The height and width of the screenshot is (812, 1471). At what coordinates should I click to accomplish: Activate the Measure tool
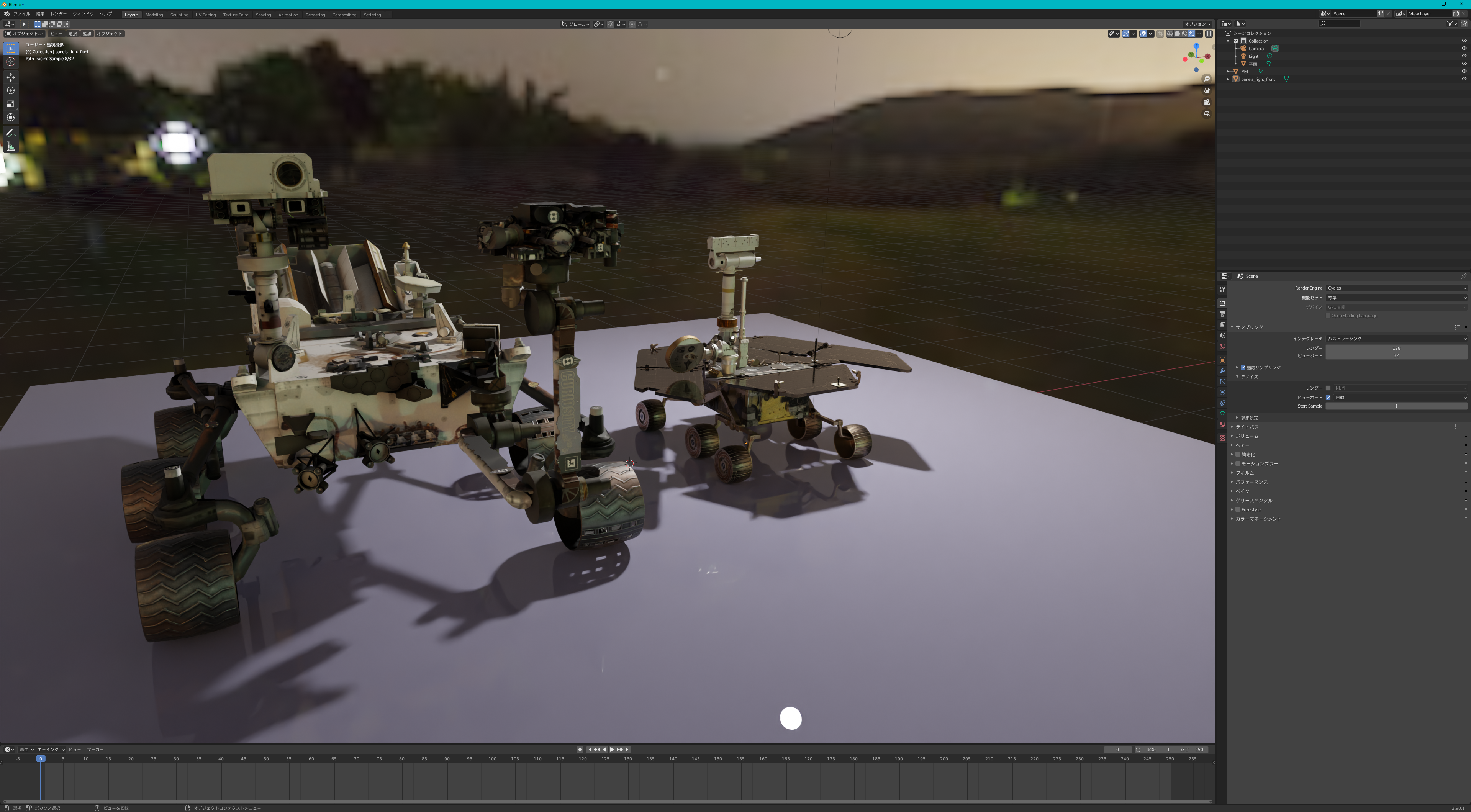coord(10,147)
